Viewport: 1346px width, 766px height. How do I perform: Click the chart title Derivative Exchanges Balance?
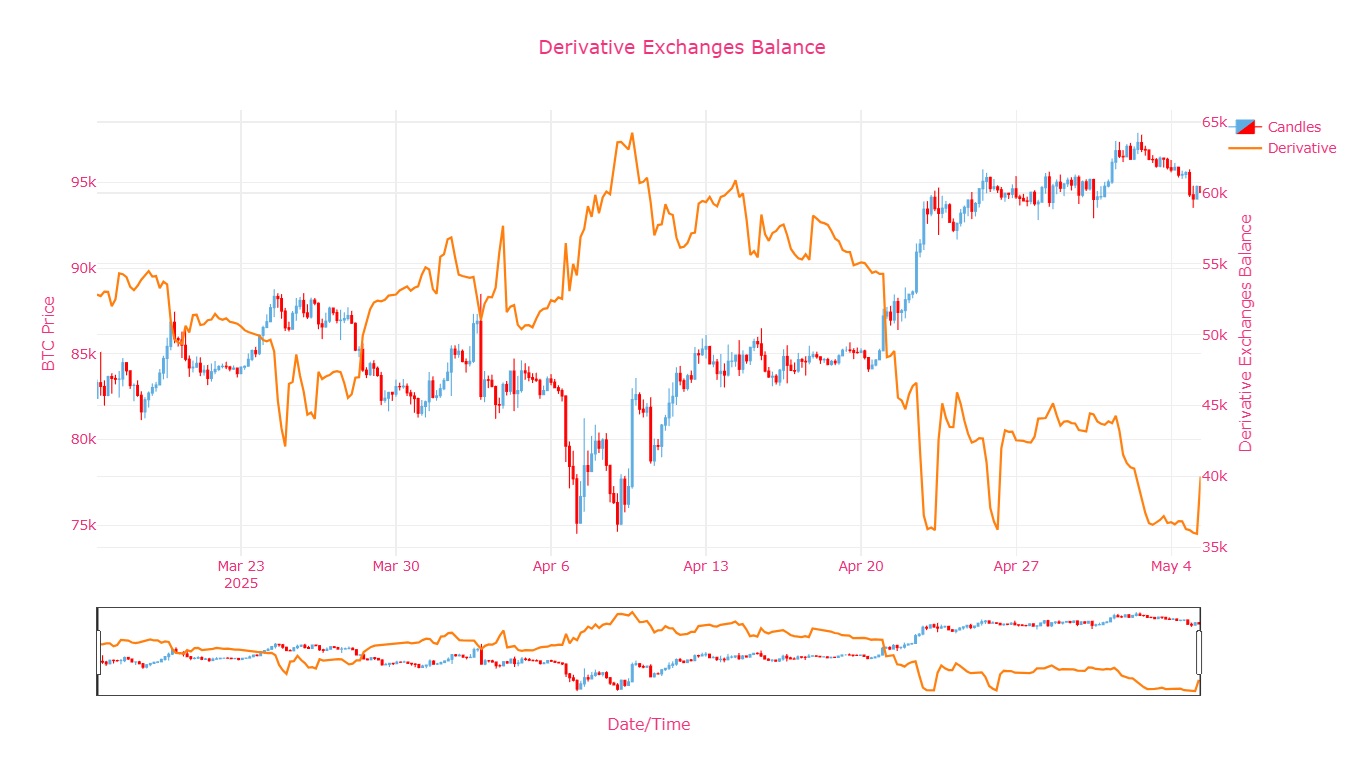click(x=682, y=47)
